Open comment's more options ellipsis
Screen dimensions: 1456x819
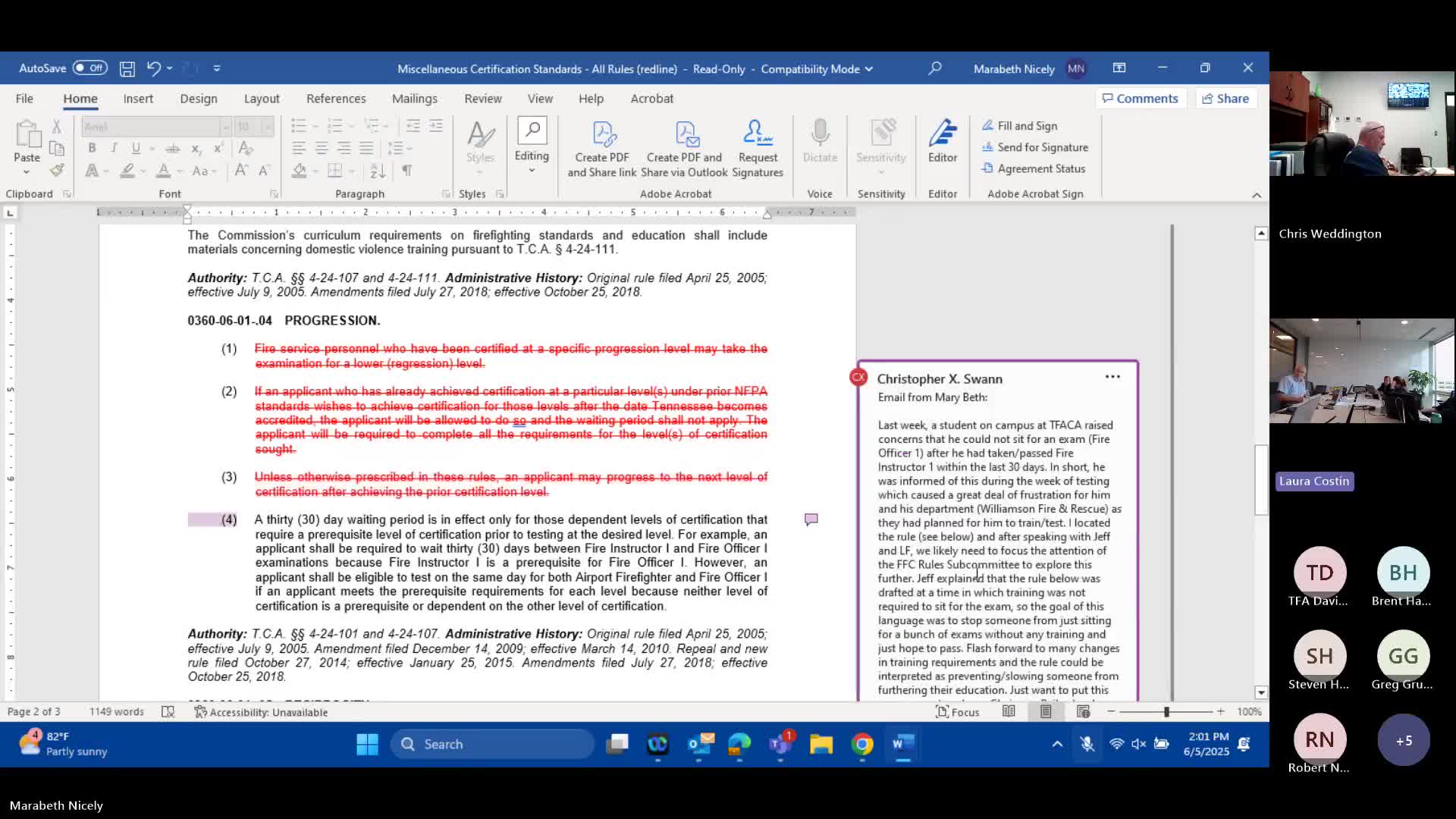tap(1112, 377)
